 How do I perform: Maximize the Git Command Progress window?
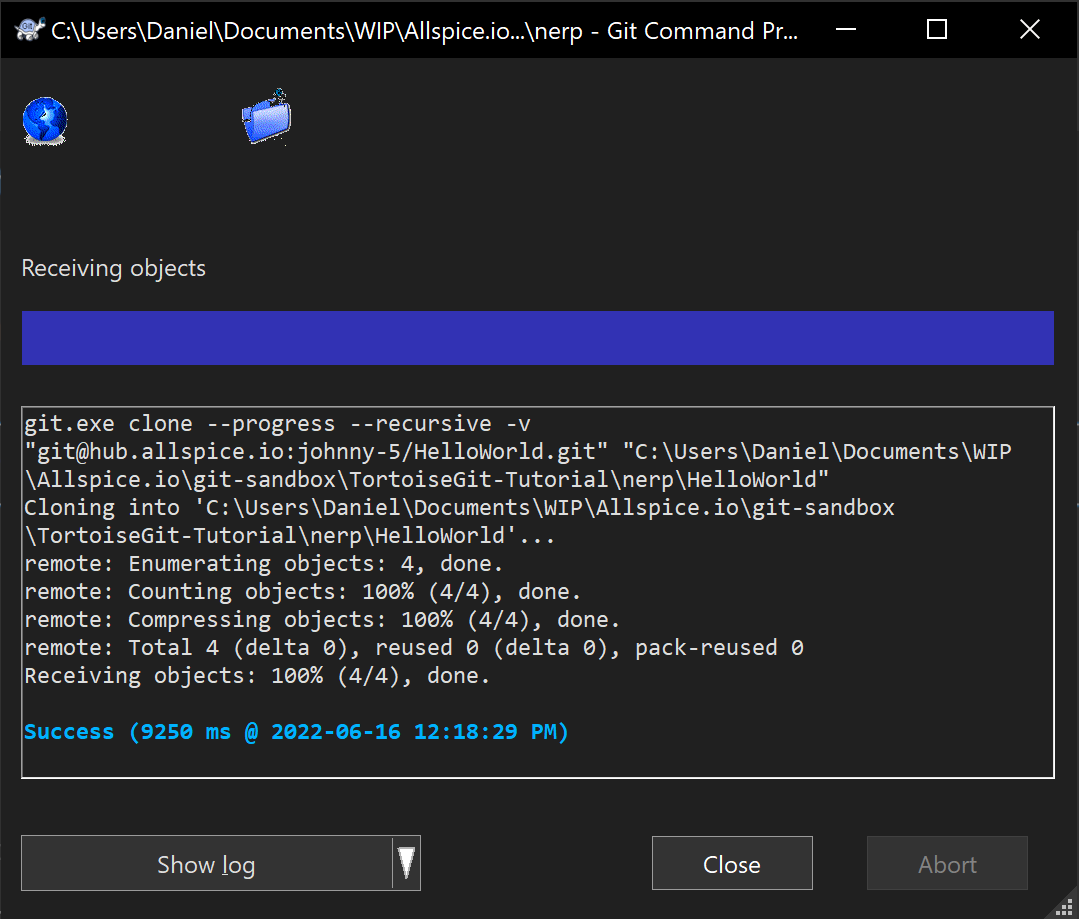937,30
